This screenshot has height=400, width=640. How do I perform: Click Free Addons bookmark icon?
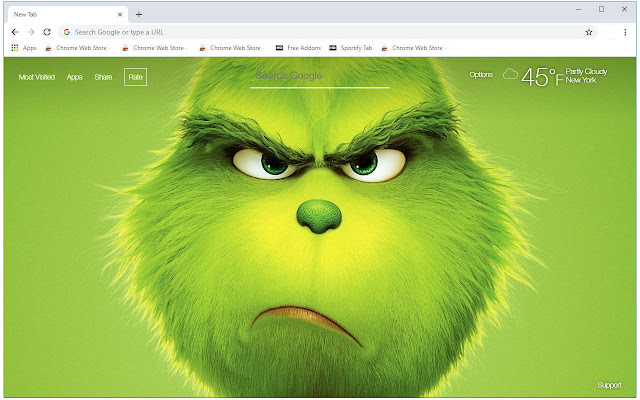(x=279, y=48)
